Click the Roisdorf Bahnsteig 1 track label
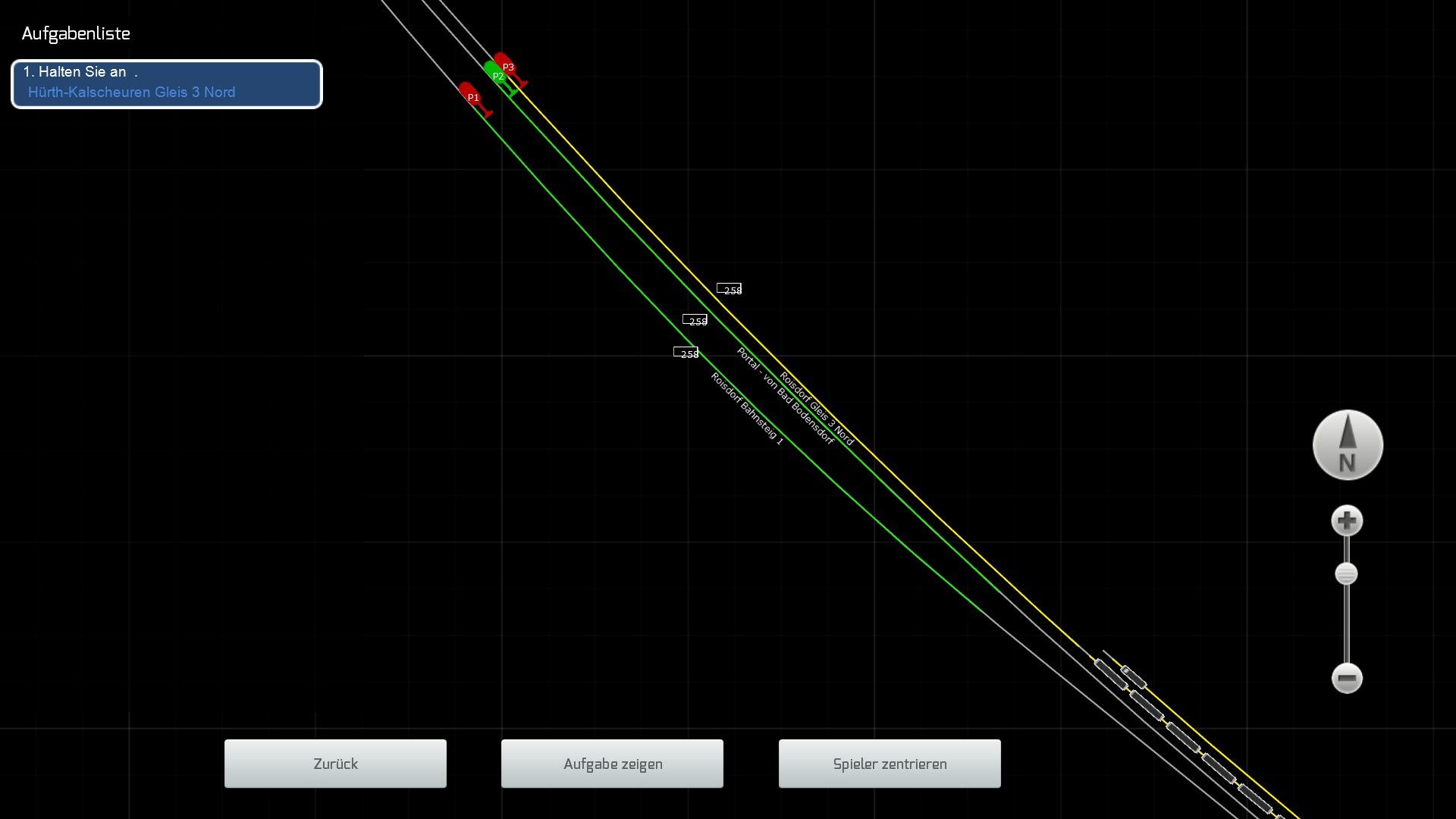The image size is (1456, 819). click(x=747, y=408)
